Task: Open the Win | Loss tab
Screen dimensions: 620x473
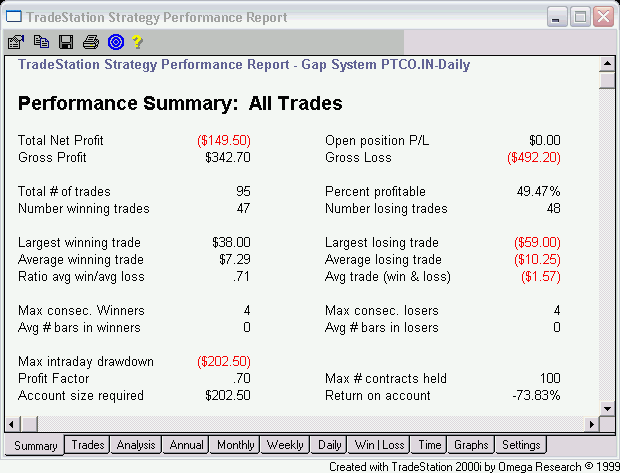Action: (x=379, y=445)
